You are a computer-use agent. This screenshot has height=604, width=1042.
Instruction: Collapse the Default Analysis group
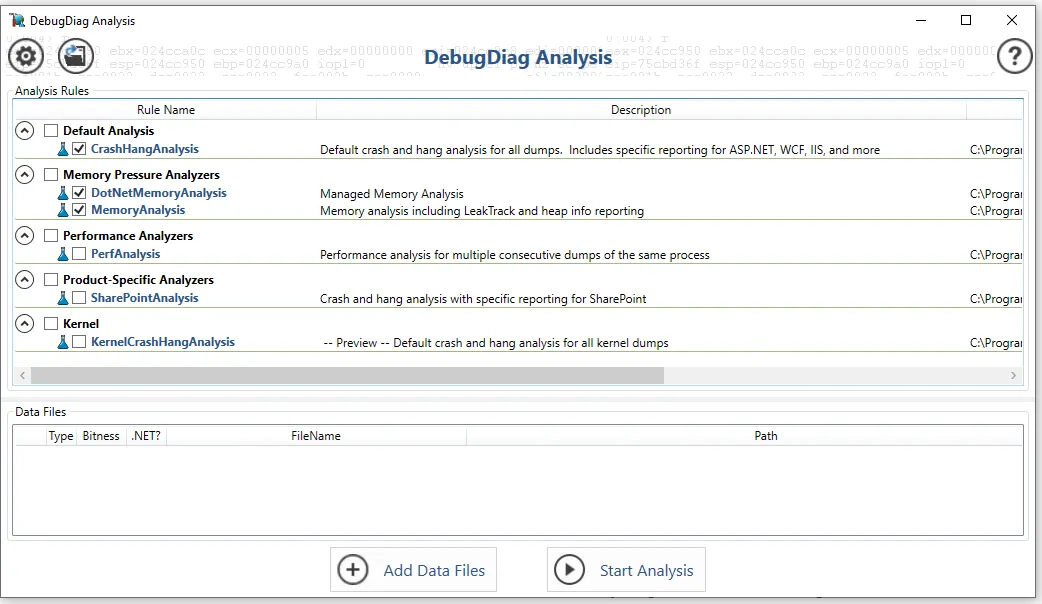click(x=25, y=131)
